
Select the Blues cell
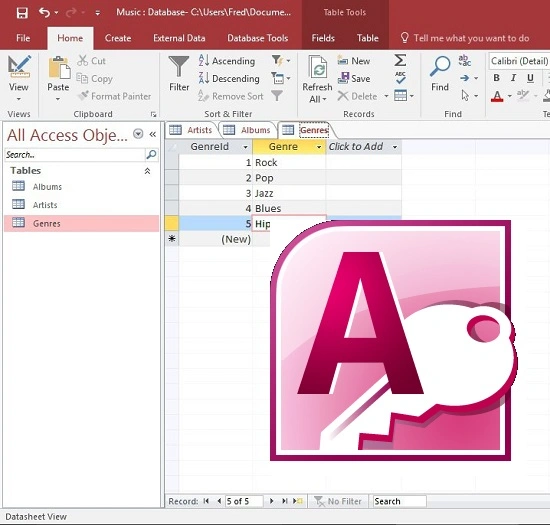click(289, 208)
